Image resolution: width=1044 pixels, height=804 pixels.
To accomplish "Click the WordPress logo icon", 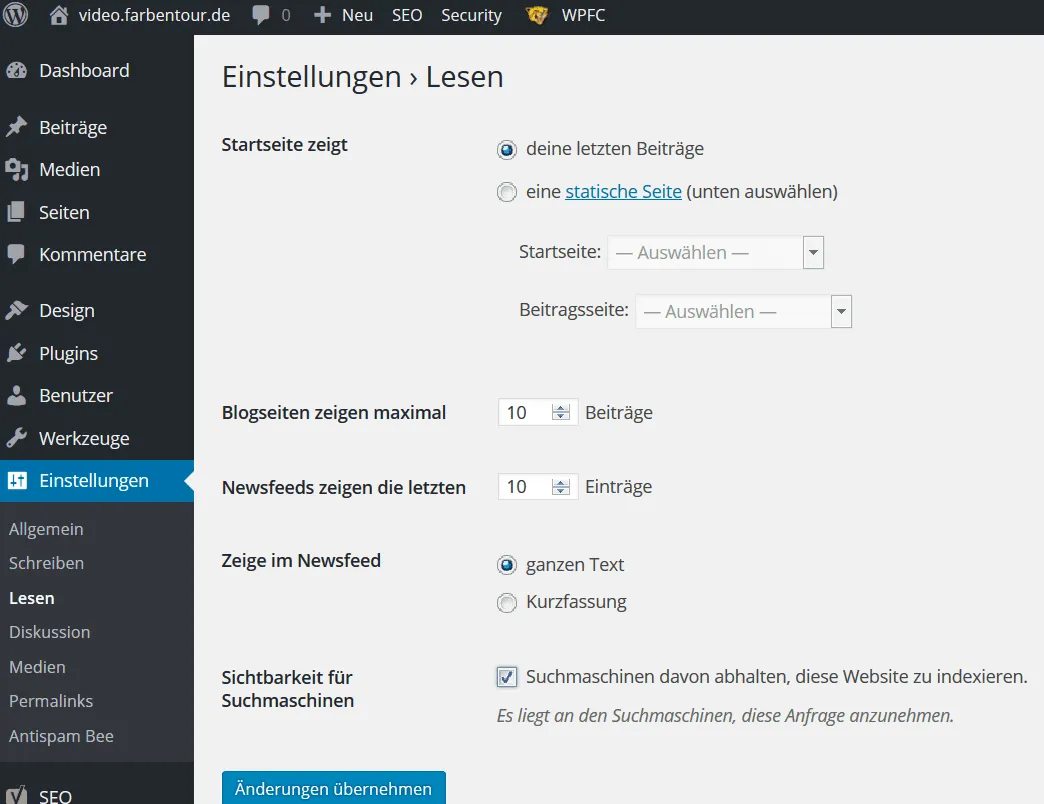I will (x=15, y=15).
